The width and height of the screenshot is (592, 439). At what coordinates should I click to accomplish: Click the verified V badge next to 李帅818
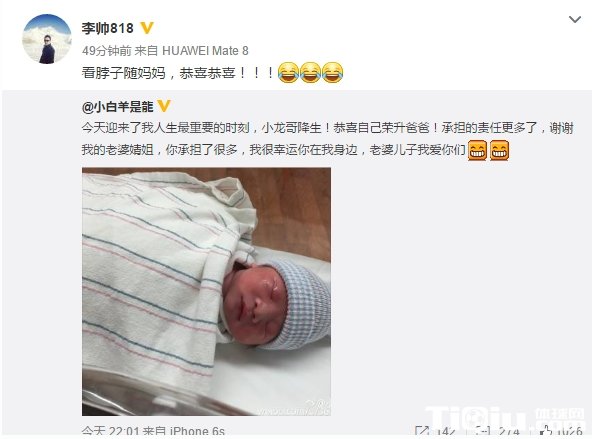(147, 28)
